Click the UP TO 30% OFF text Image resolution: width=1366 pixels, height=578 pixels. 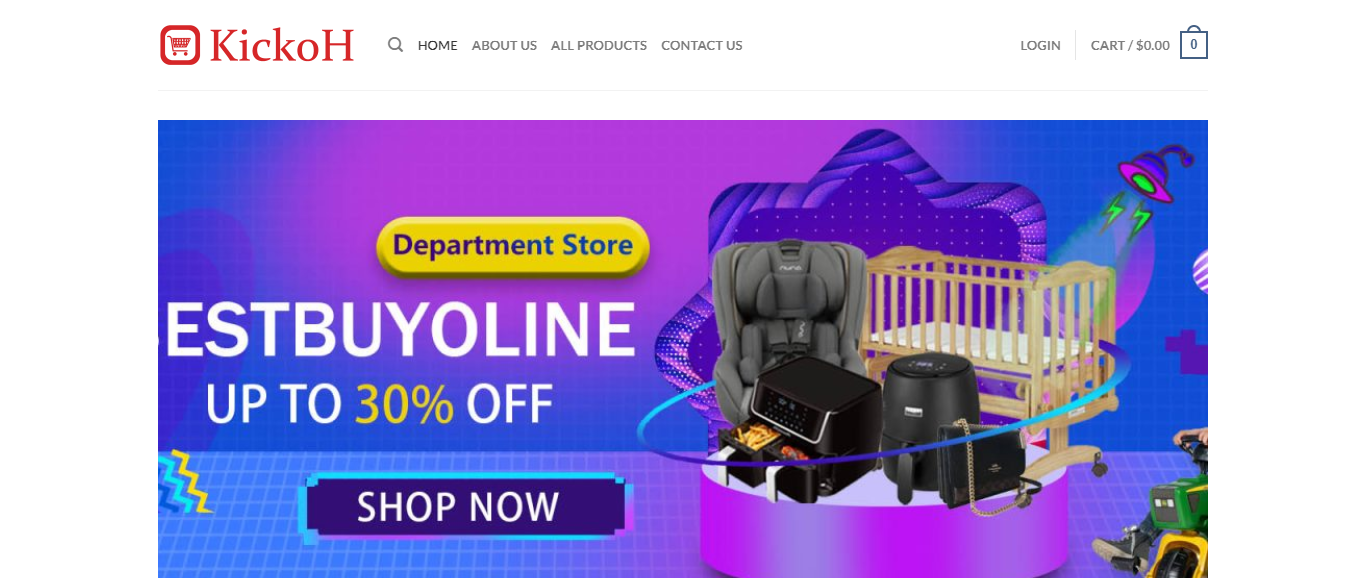pos(379,404)
